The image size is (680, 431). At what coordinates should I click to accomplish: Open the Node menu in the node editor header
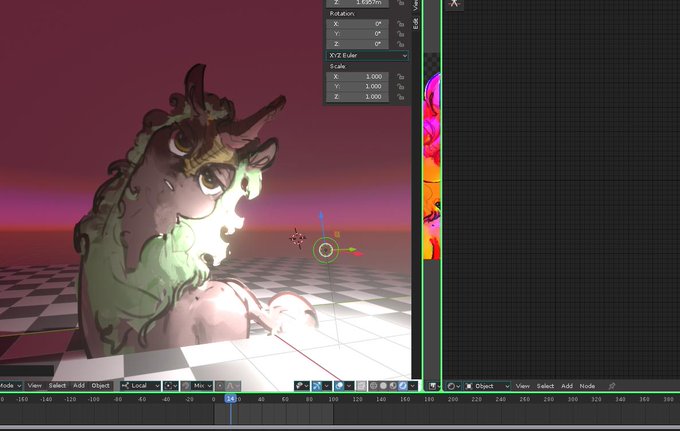[587, 386]
